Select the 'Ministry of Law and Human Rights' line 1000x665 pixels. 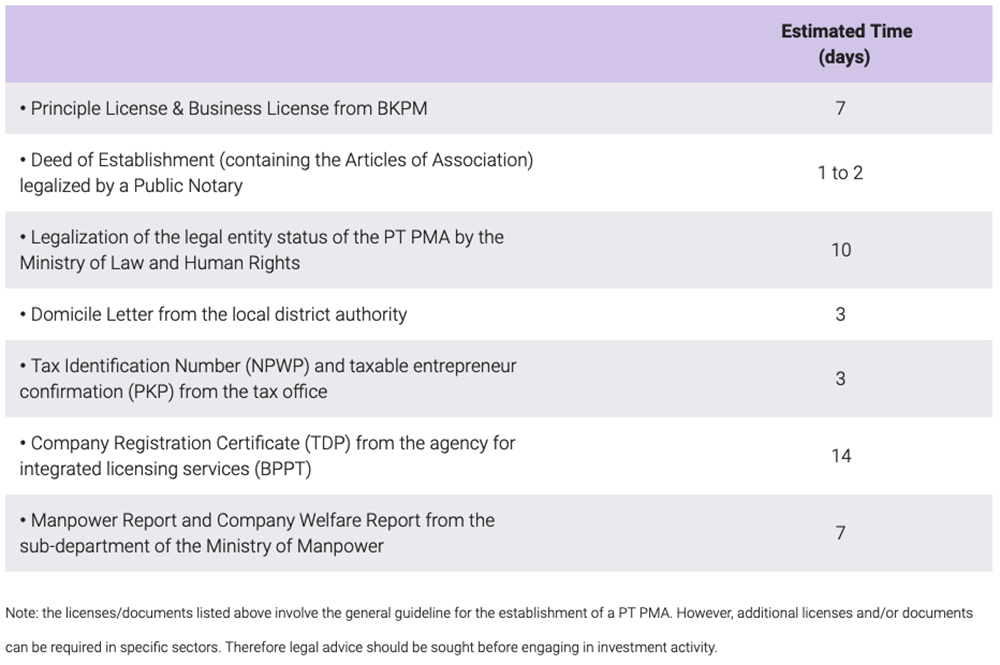pos(159,263)
